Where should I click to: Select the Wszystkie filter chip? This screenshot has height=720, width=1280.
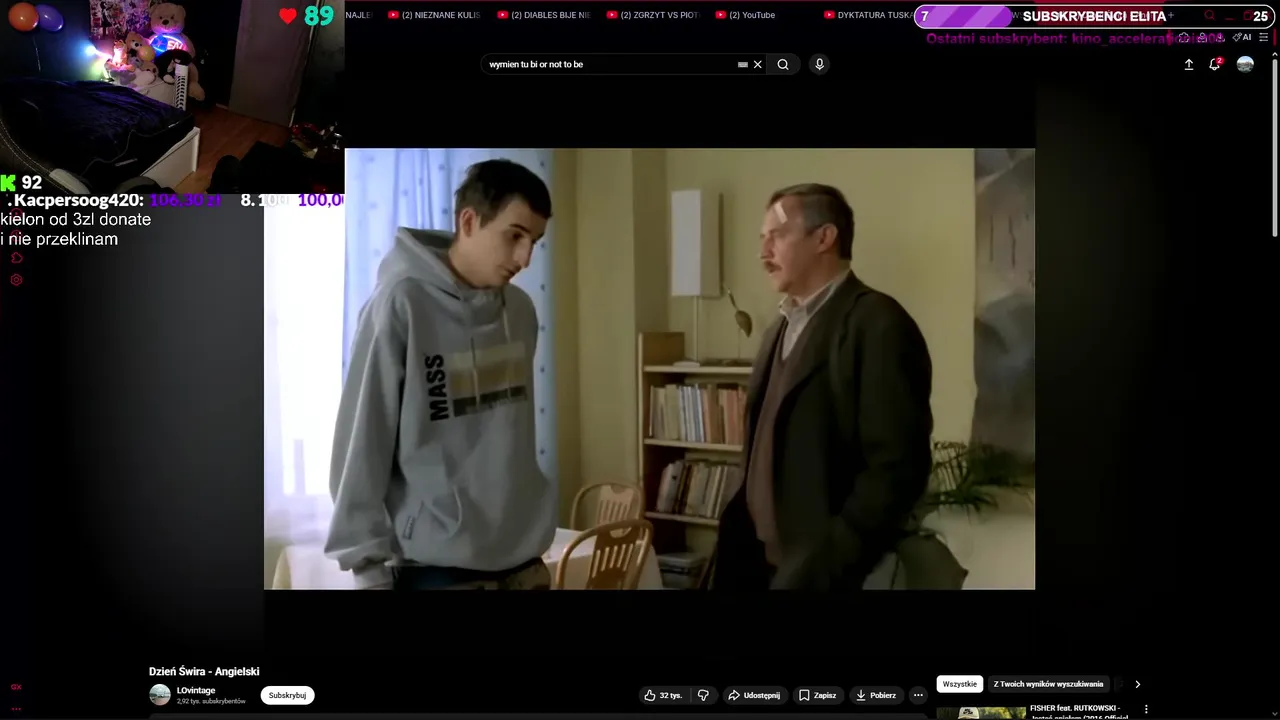tap(960, 684)
